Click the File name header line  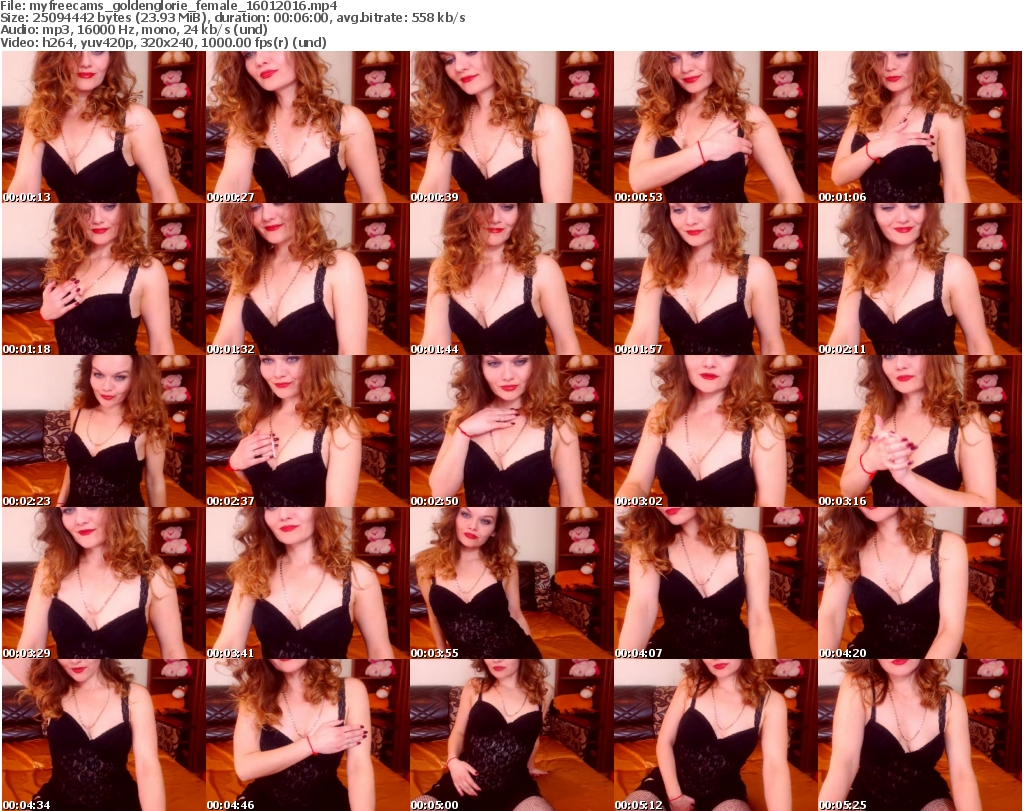click(x=169, y=6)
